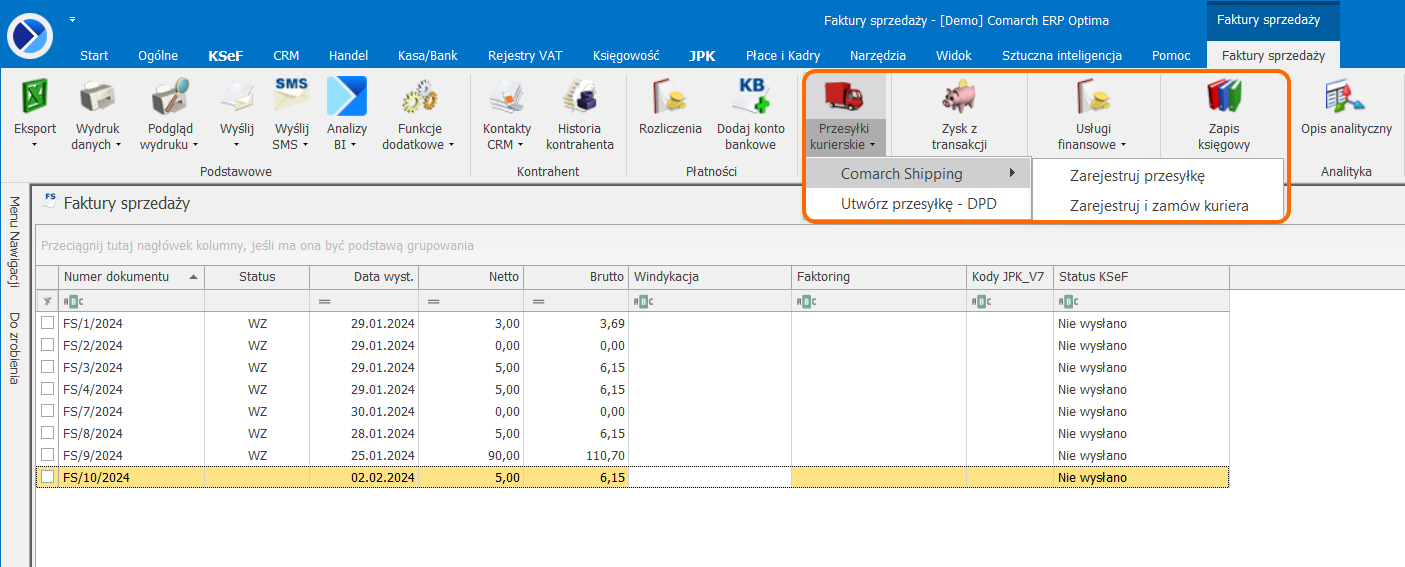Open Analizy BI icon
Screen dimensions: 1405x567
[x=347, y=96]
